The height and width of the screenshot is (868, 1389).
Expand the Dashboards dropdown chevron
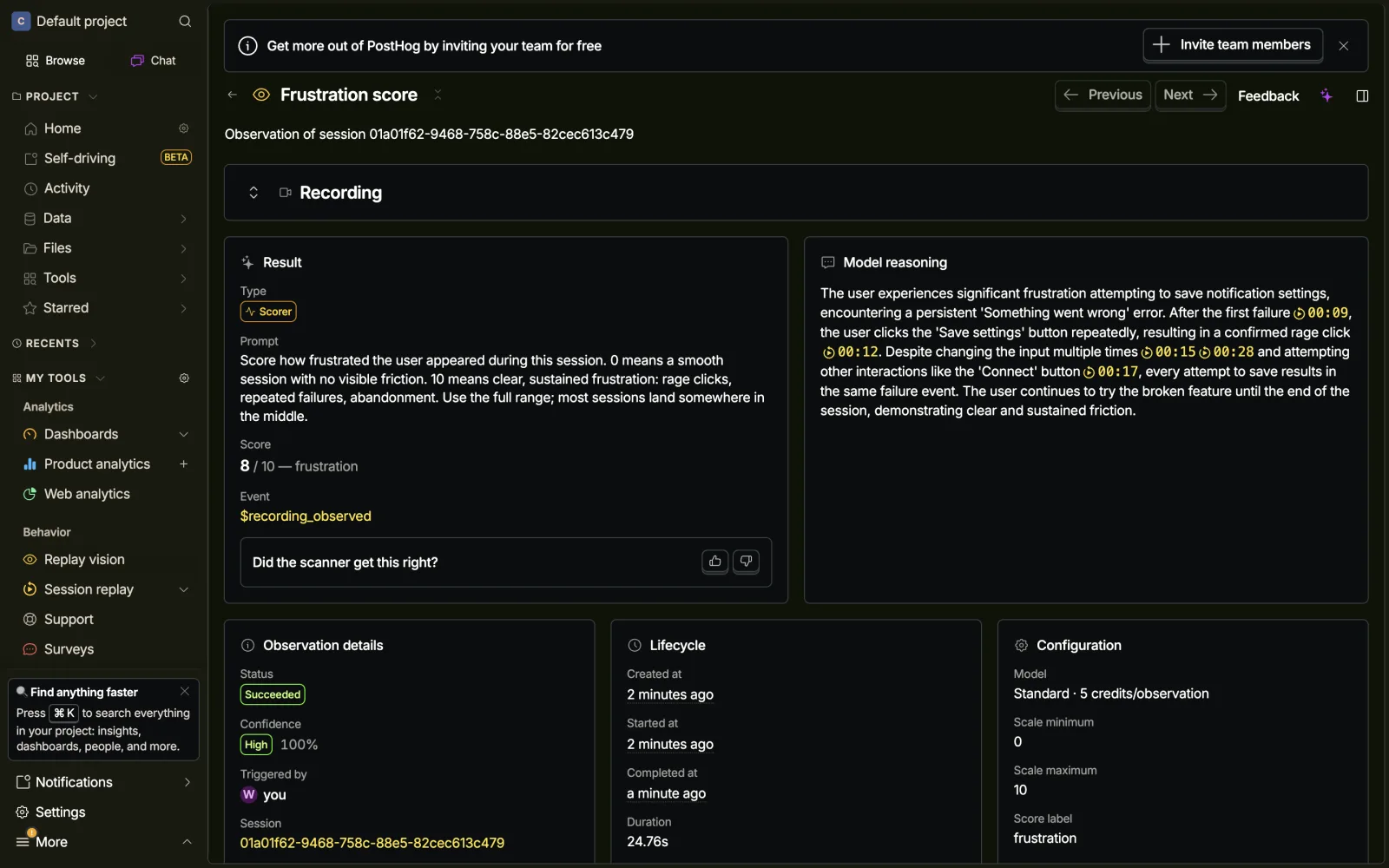pos(183,434)
